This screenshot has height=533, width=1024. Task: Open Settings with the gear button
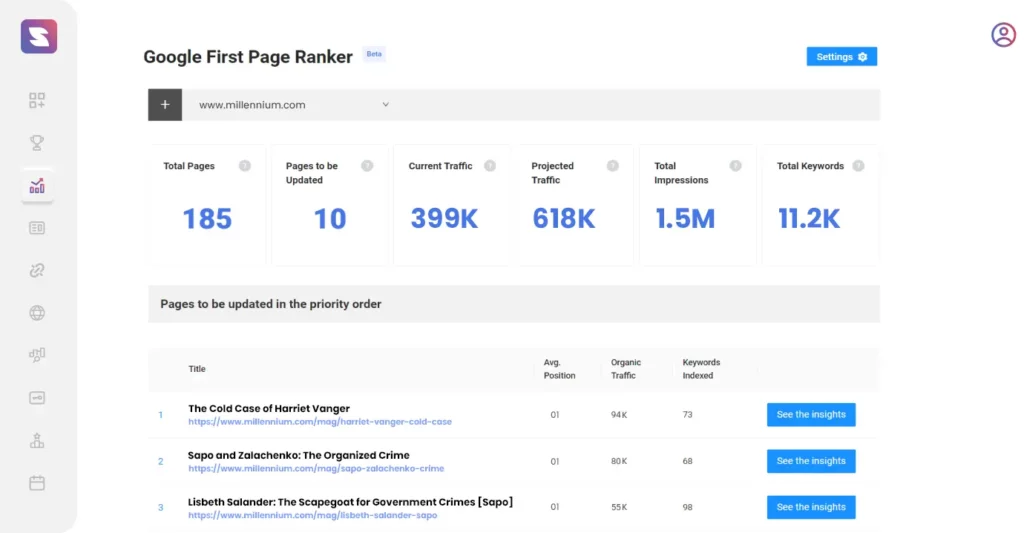[x=842, y=57]
